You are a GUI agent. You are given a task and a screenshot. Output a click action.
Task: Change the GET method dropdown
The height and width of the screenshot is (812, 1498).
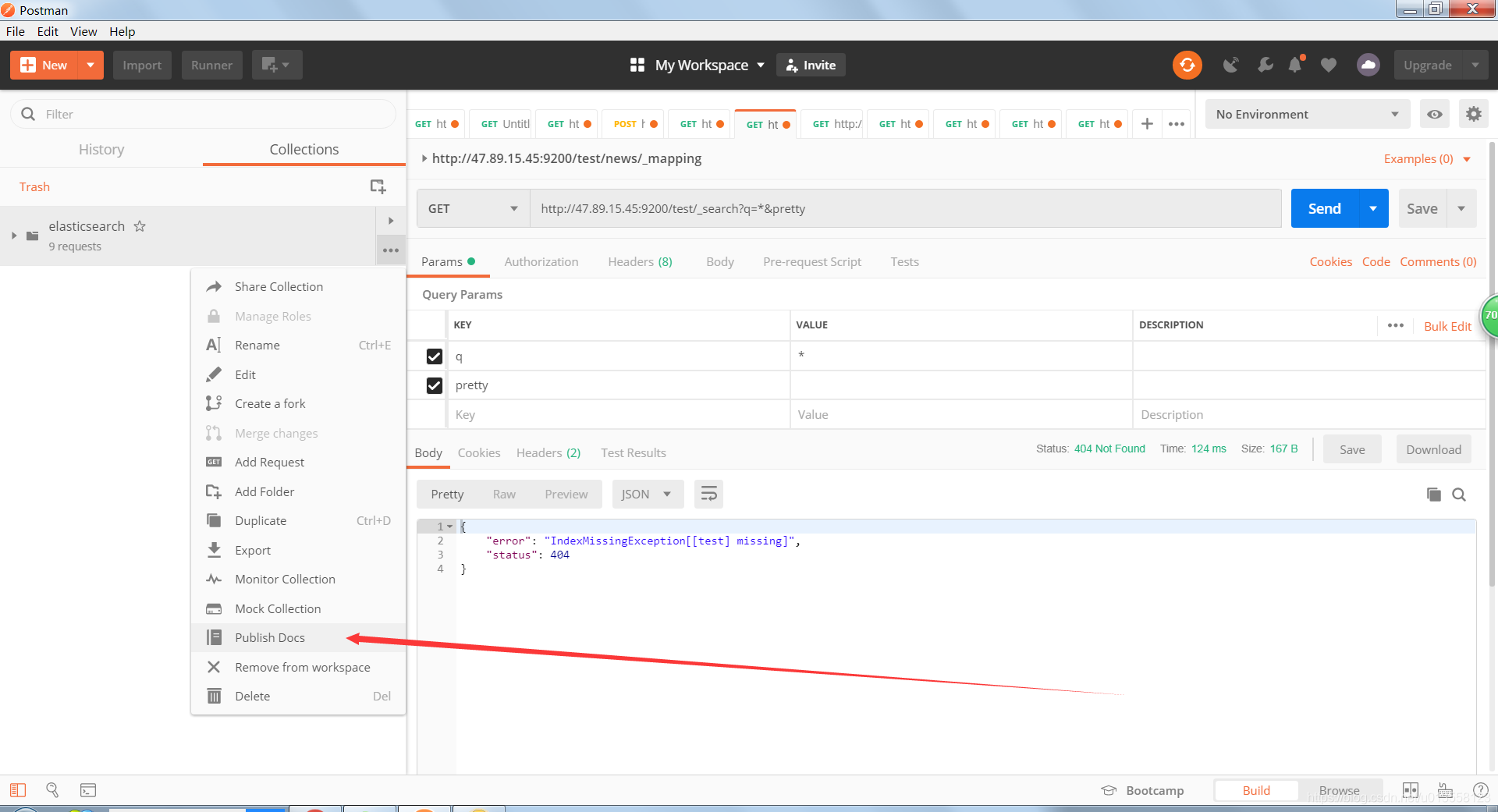pyautogui.click(x=474, y=208)
